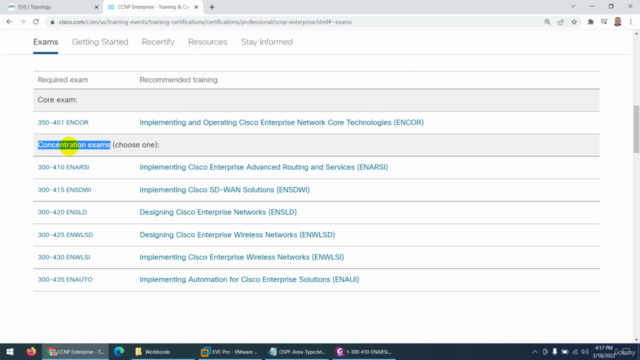The image size is (640, 360).
Task: Open the 350-401 ENCOR exam link
Action: (63, 122)
